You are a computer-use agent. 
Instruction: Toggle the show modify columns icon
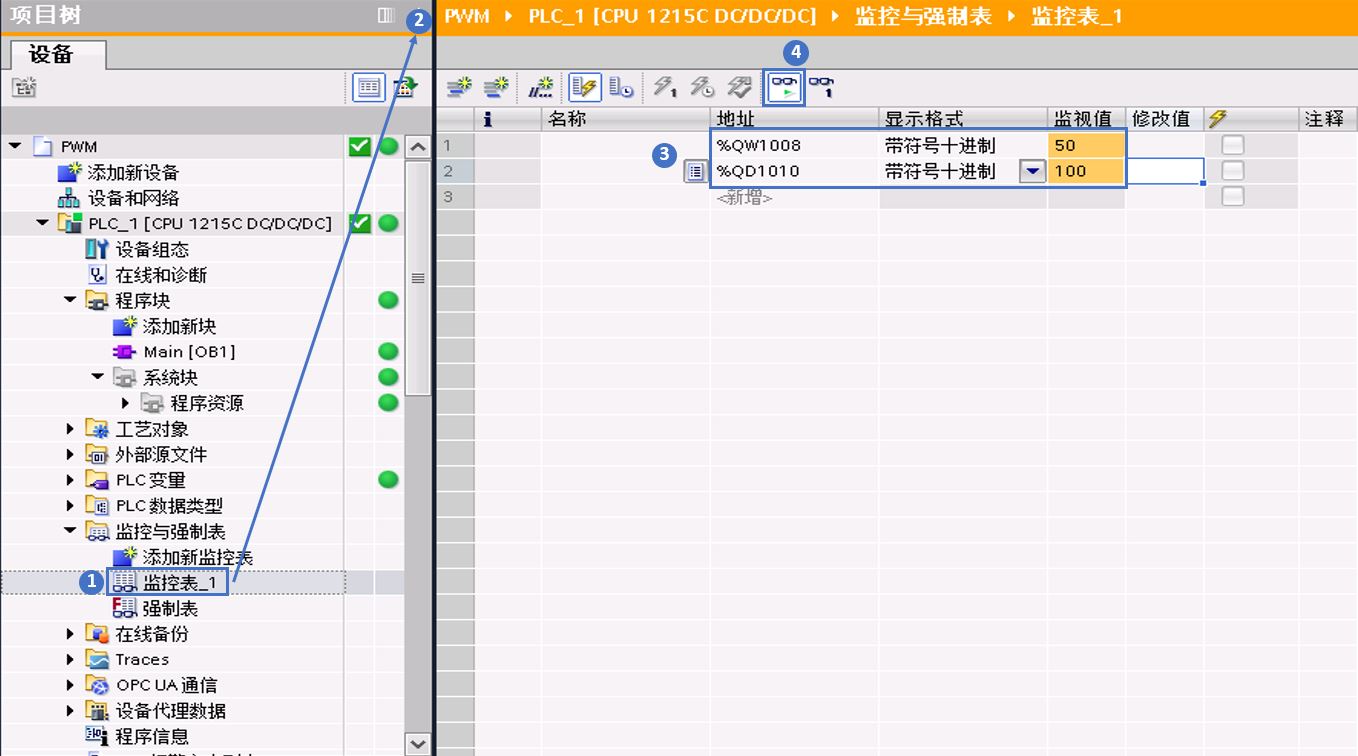pyautogui.click(x=584, y=88)
